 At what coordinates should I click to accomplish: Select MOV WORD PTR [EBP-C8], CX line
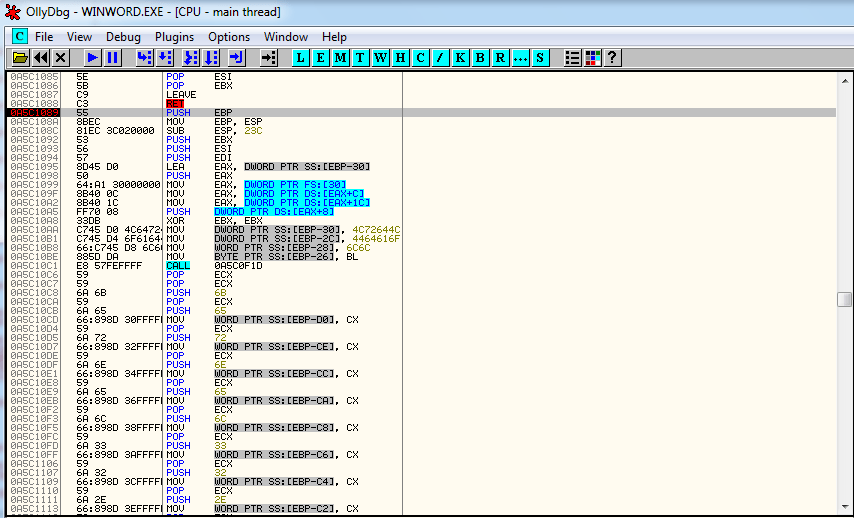(x=423, y=428)
